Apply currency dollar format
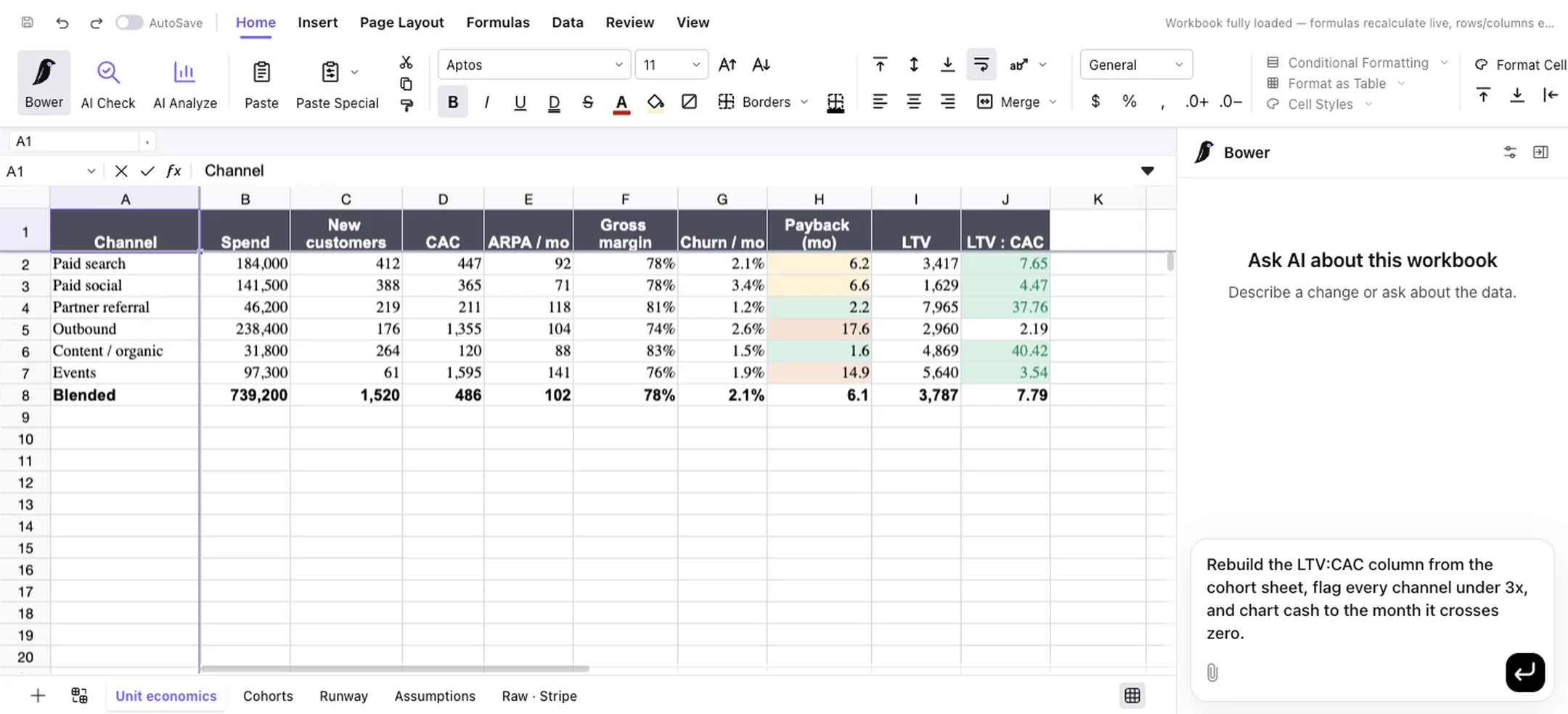This screenshot has width=1568, height=714. pyautogui.click(x=1095, y=102)
